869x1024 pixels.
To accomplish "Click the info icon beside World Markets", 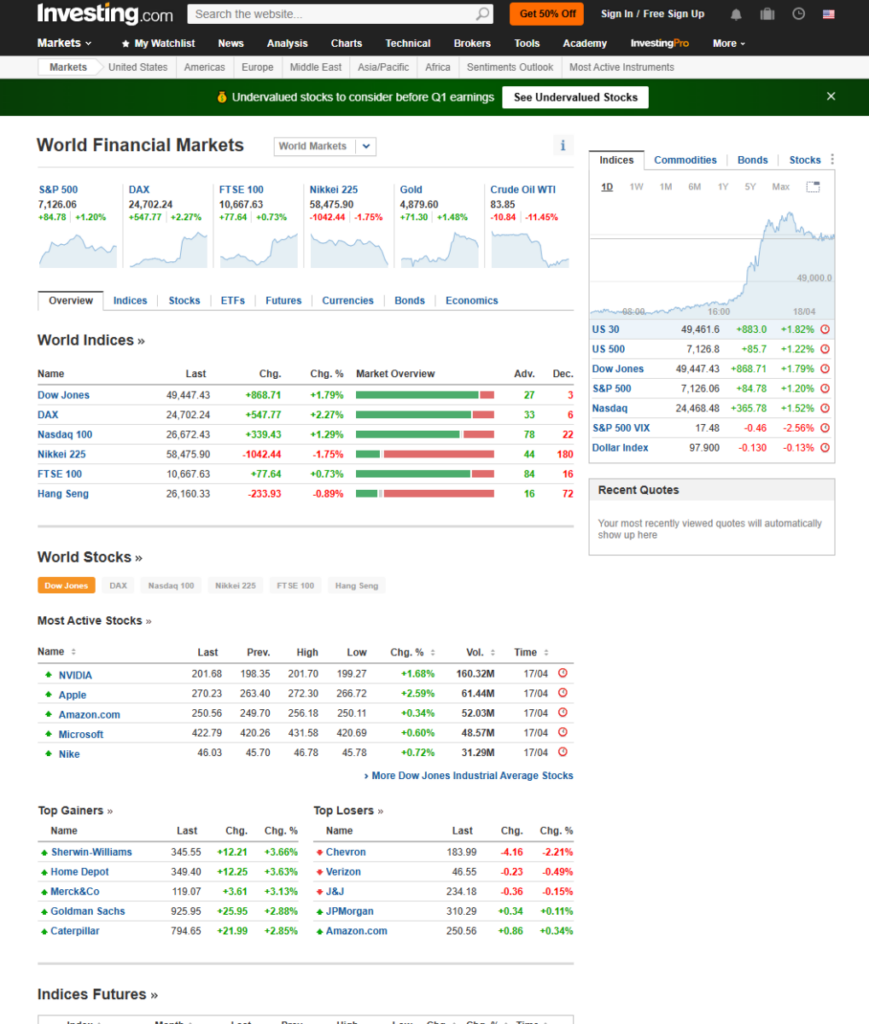I will tap(563, 146).
